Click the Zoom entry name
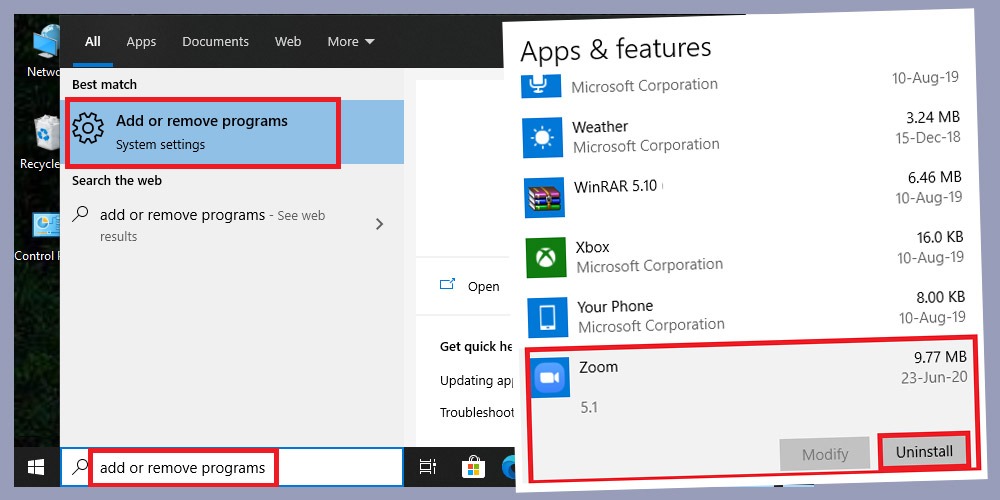 tap(598, 367)
